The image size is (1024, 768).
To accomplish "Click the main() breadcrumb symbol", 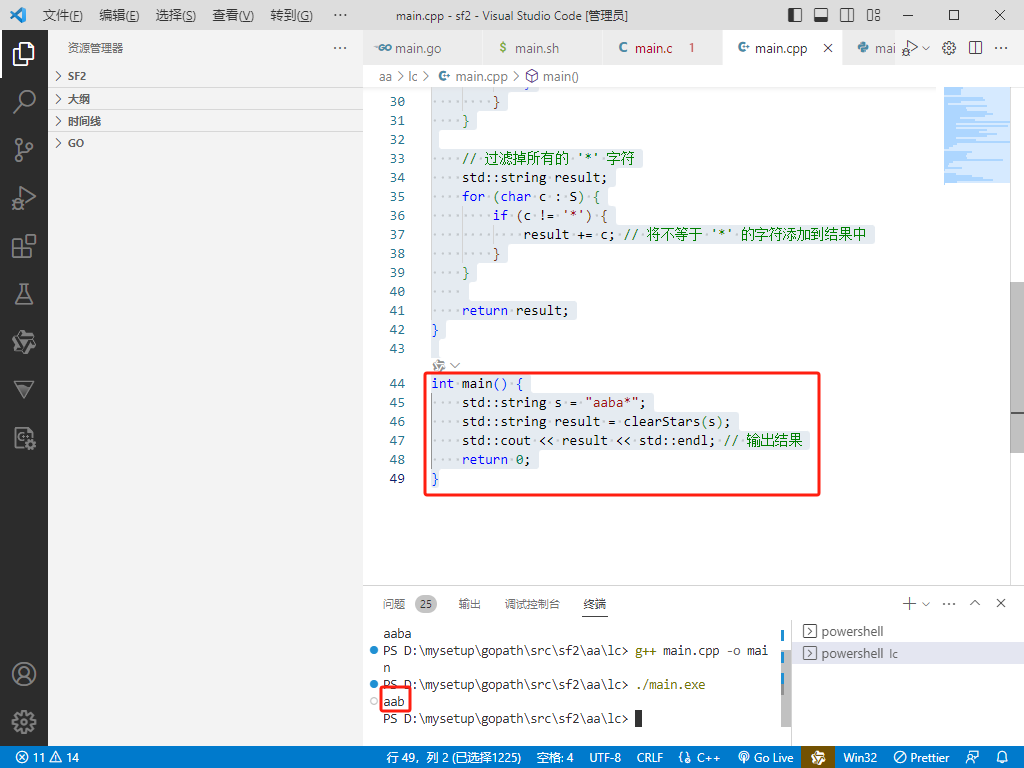I will point(552,76).
